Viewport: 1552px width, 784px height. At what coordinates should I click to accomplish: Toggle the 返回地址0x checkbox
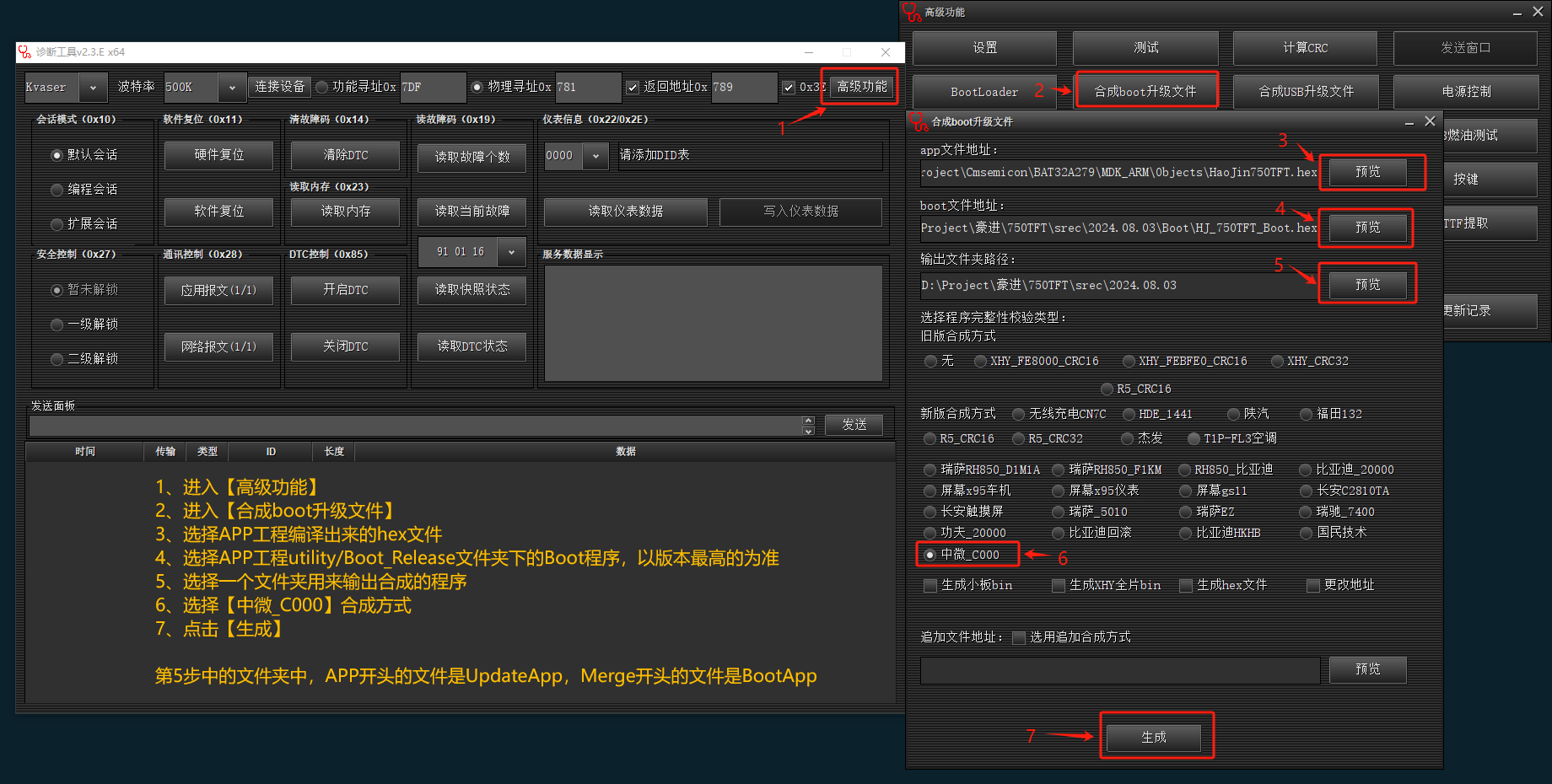[633, 87]
